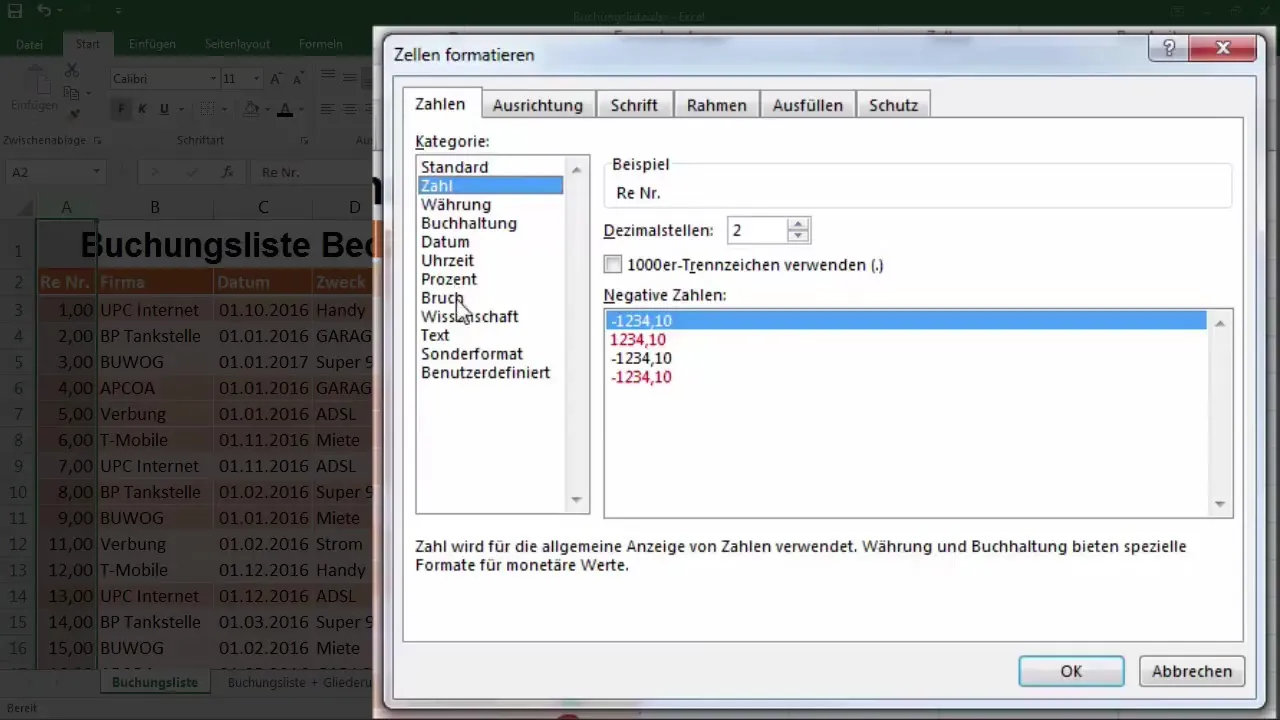Click the fill color bucket icon

[251, 109]
